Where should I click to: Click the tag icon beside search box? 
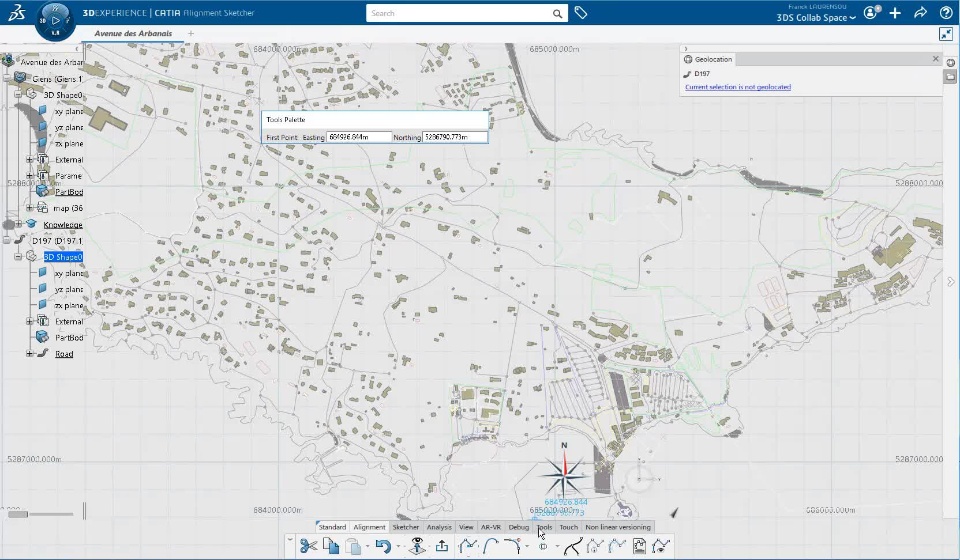[x=580, y=13]
